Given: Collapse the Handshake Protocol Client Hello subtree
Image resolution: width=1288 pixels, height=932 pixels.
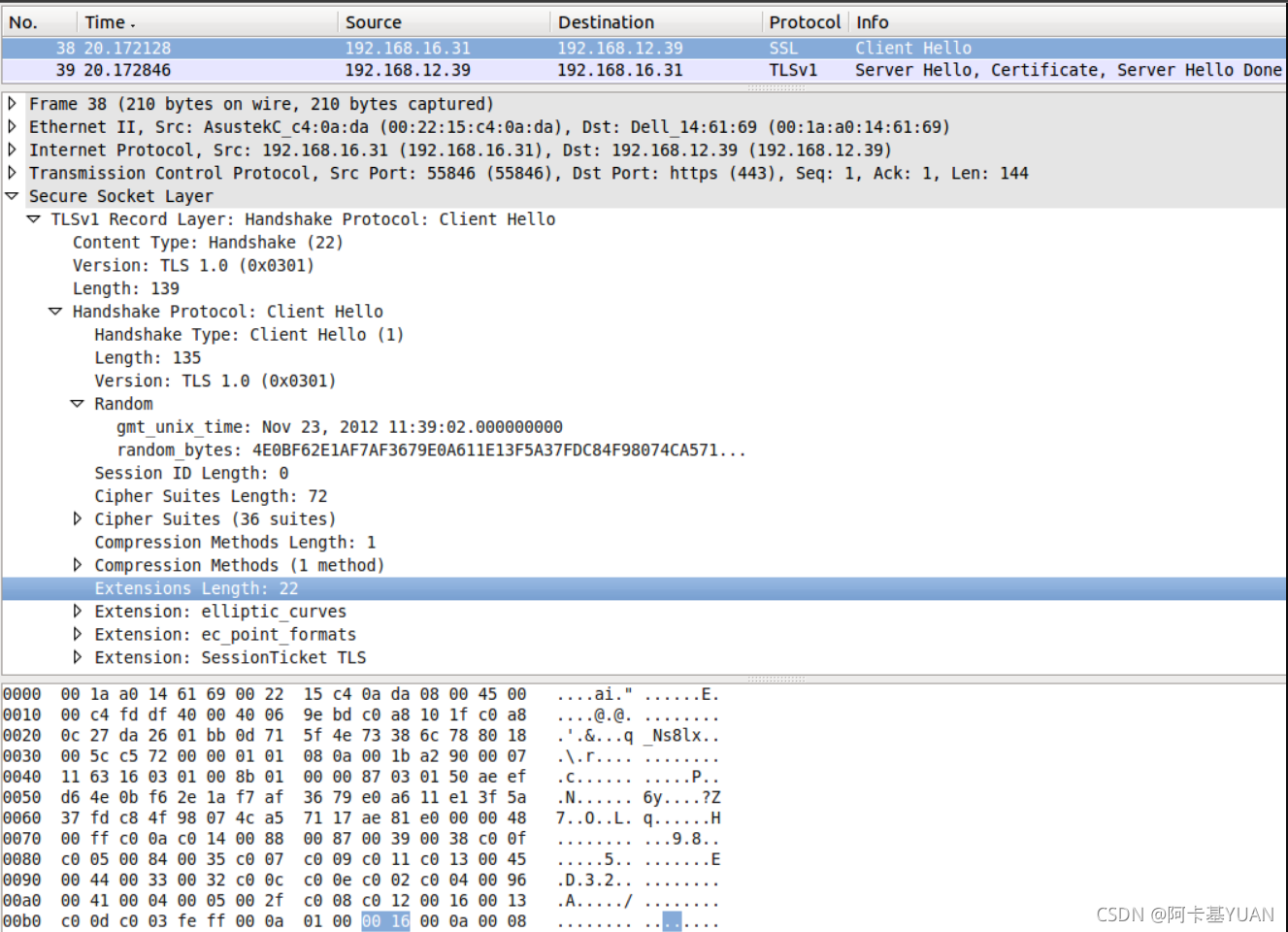Looking at the screenshot, I should pyautogui.click(x=55, y=311).
